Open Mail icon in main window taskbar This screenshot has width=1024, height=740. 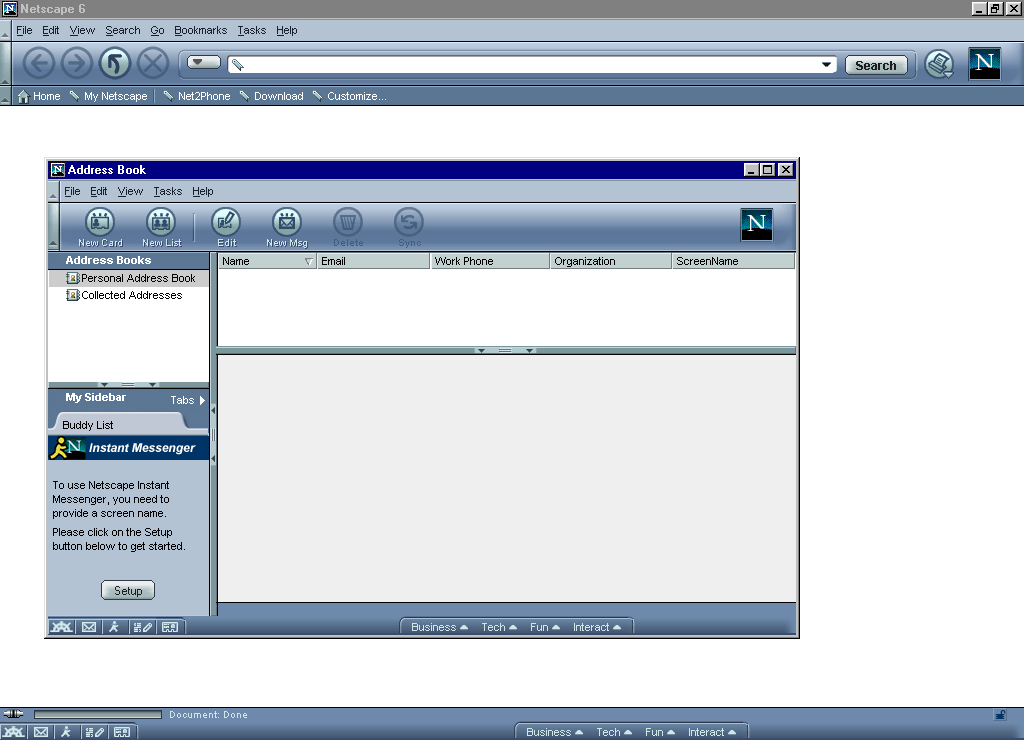pos(40,732)
